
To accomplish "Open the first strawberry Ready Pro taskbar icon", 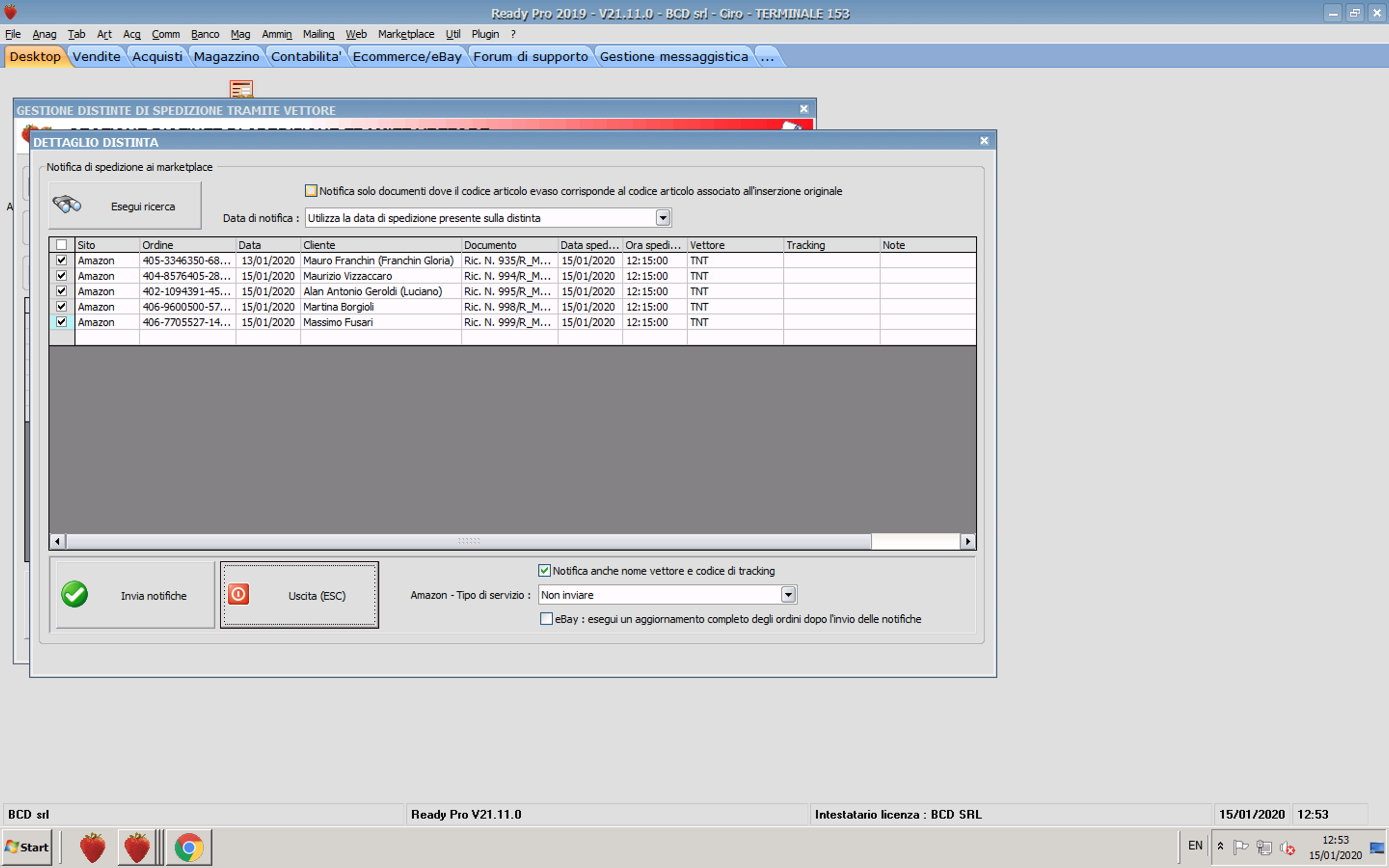I will click(93, 847).
